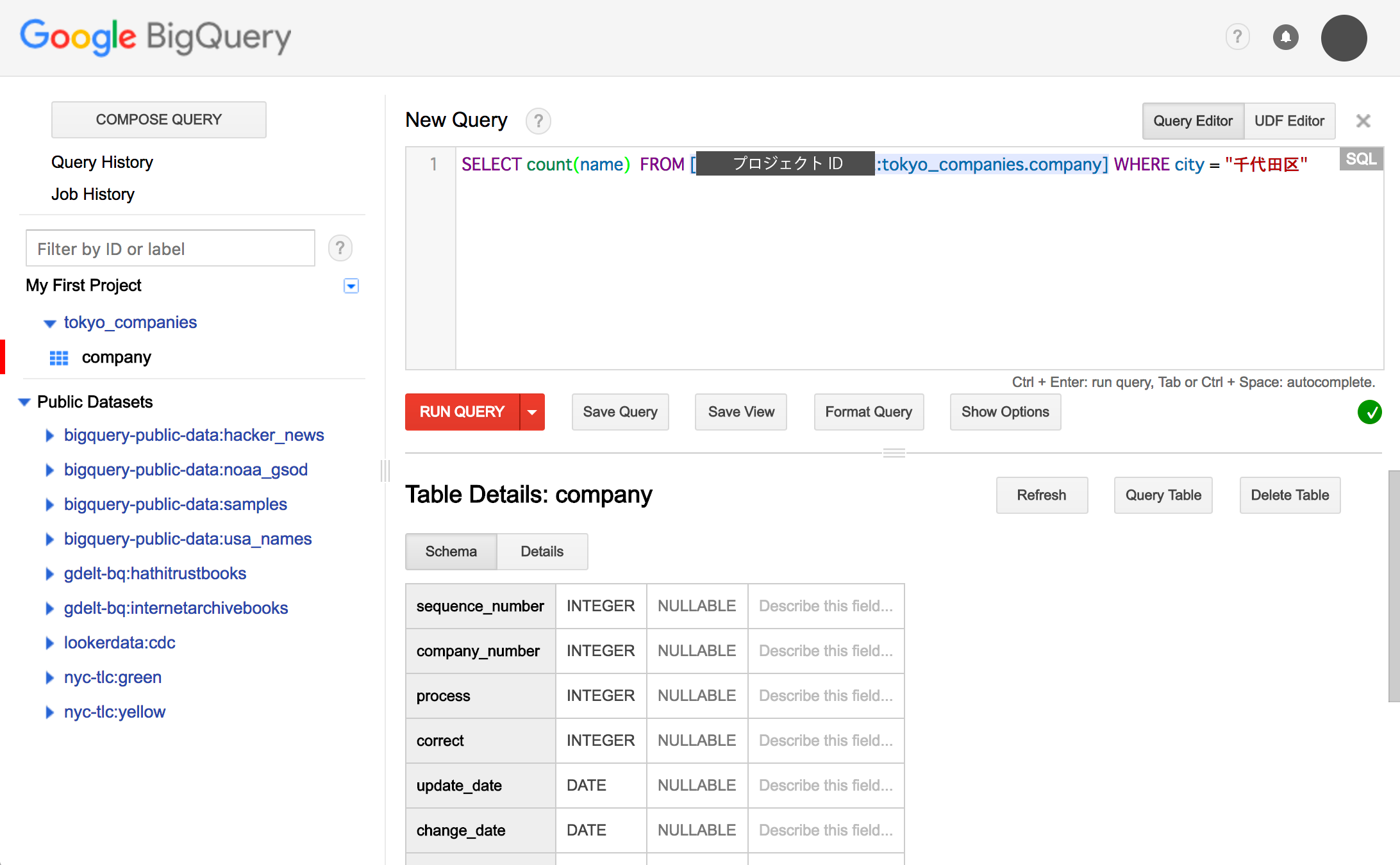Screen dimensions: 1400x865
Task: Click the sequence_number field name
Action: [480, 606]
